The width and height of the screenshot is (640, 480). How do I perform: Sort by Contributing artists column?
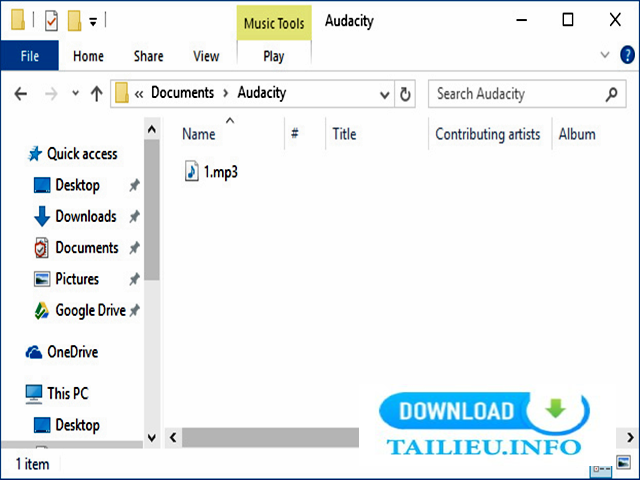pos(488,134)
